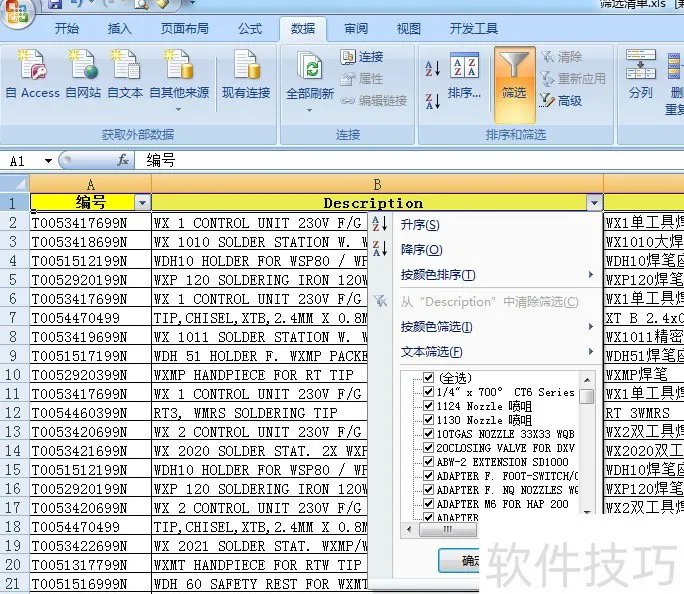This screenshot has width=684, height=594.
Task: Uncheck 1/4" x 700° CT6 Series
Action: 428,392
